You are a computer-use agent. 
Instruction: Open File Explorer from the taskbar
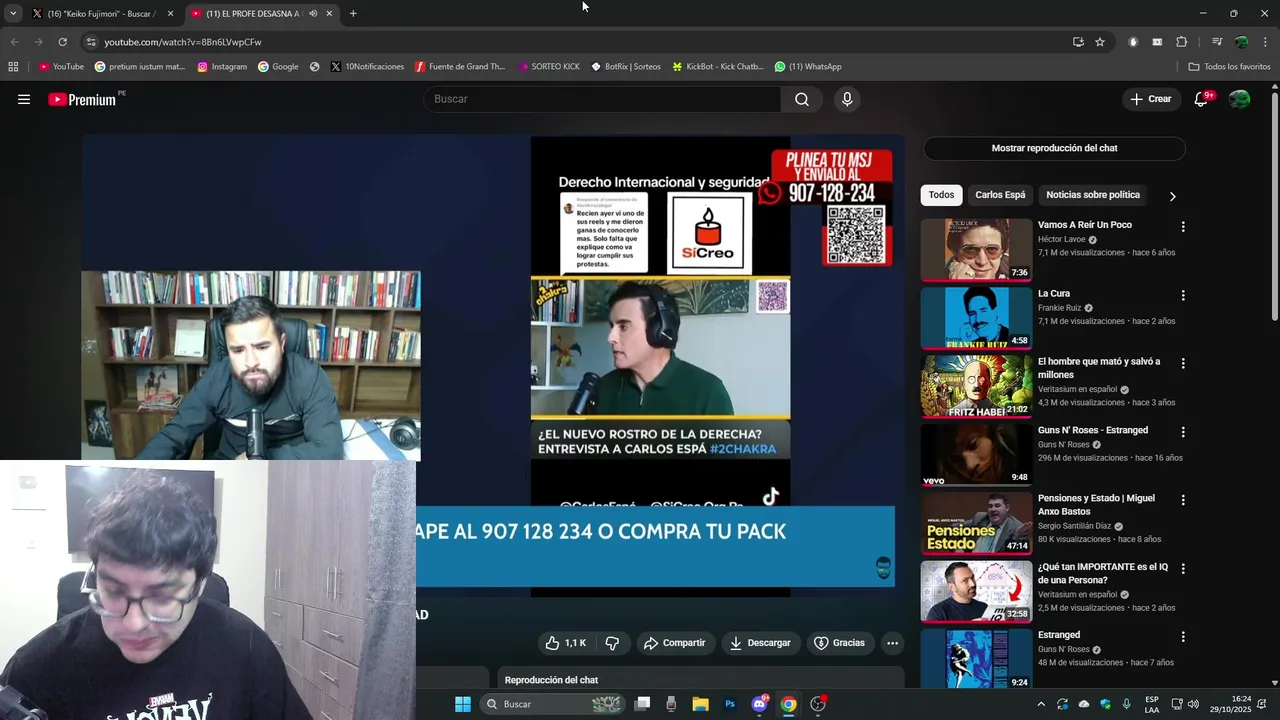tap(700, 704)
